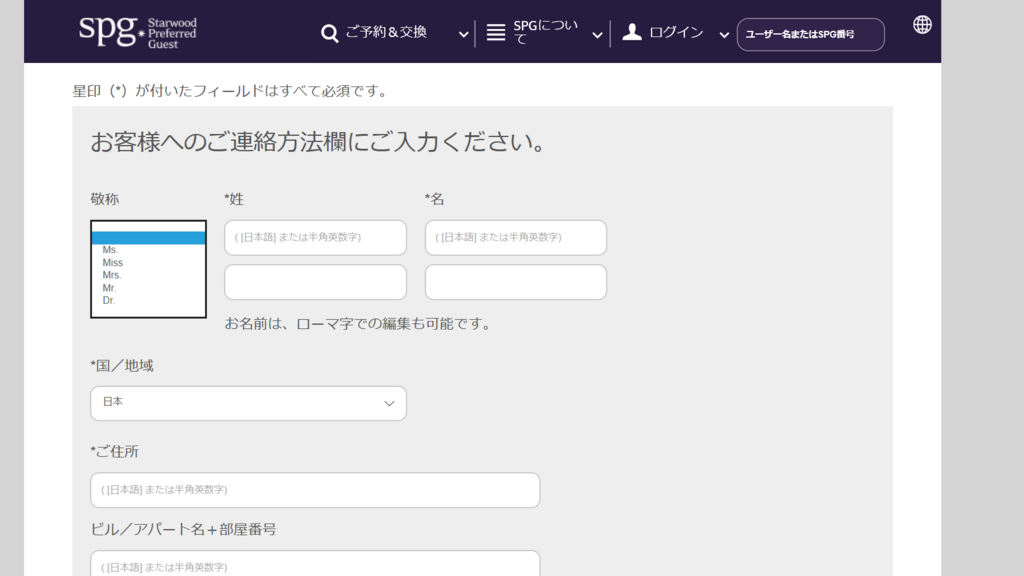
Task: Open the ご予約＆交換 menu
Action: (x=386, y=32)
